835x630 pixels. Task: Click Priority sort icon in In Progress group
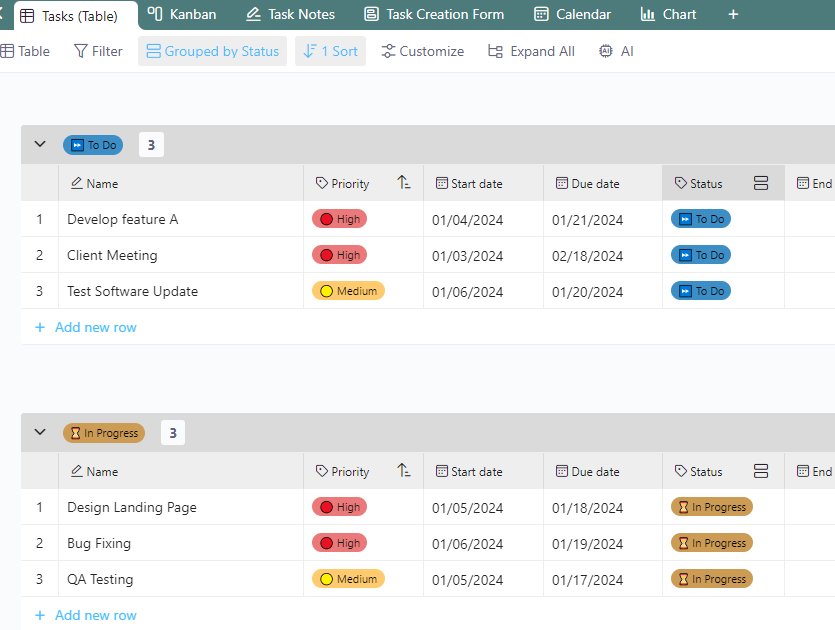(x=404, y=471)
